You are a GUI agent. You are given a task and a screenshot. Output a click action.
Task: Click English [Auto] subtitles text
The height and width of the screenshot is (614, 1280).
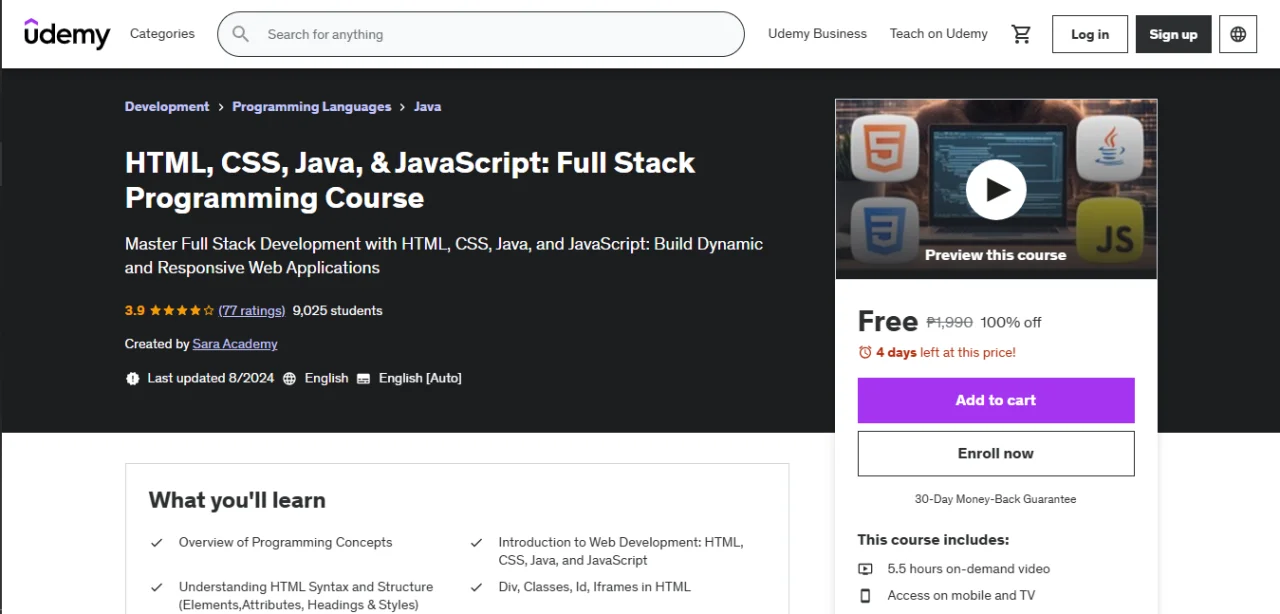pos(420,378)
